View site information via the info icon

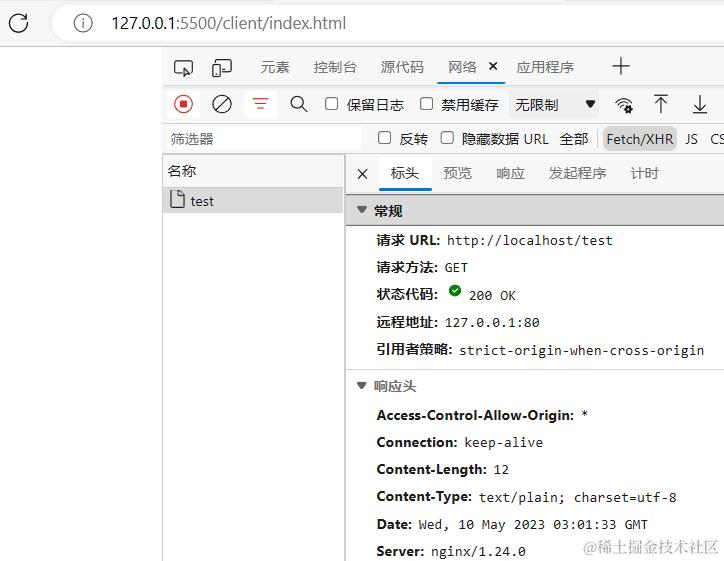[x=83, y=23]
